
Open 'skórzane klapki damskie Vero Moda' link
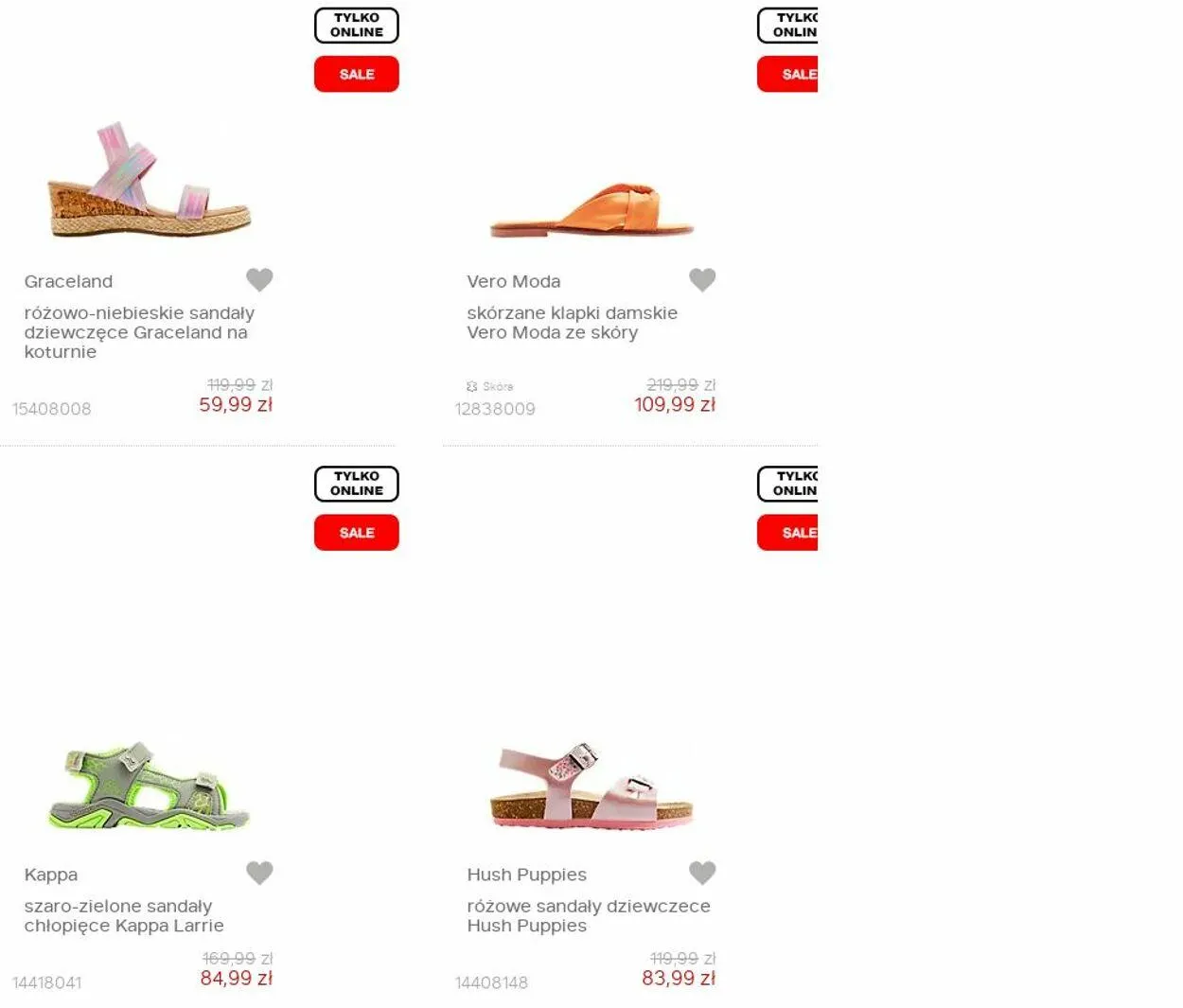[x=572, y=323]
